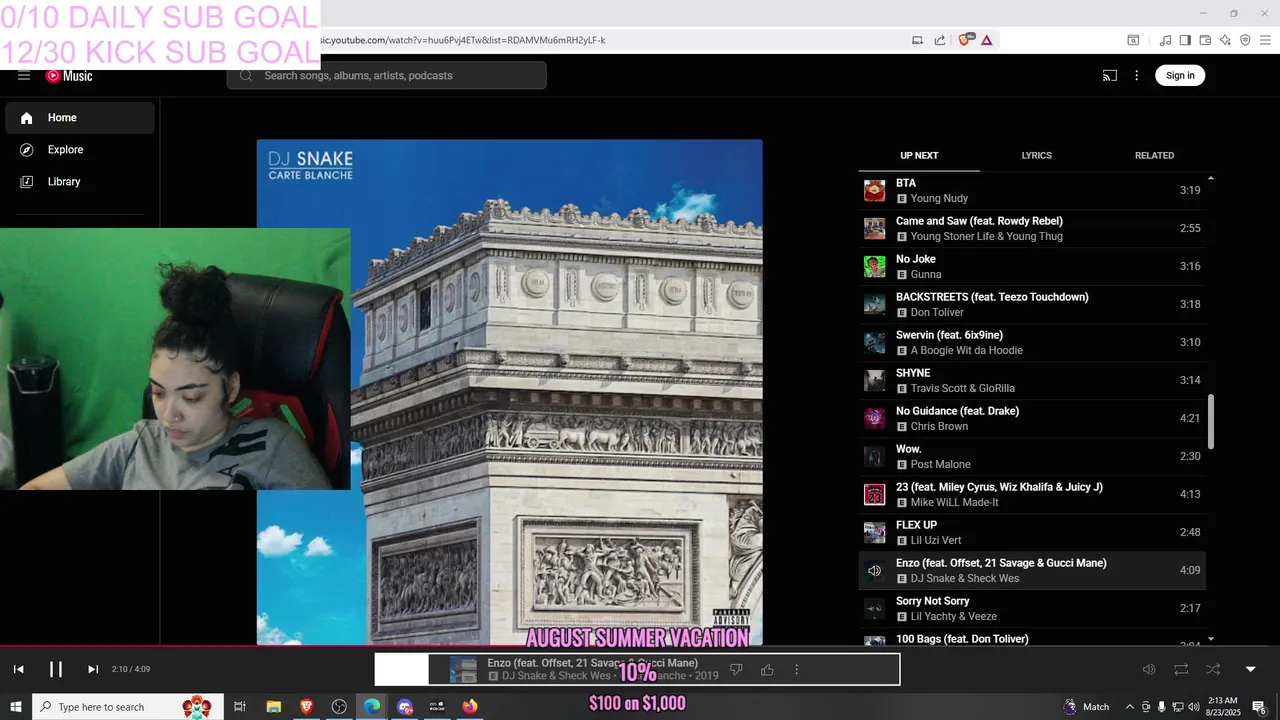Click the No Joke green thumbnail
This screenshot has height=720, width=1280.
point(875,267)
